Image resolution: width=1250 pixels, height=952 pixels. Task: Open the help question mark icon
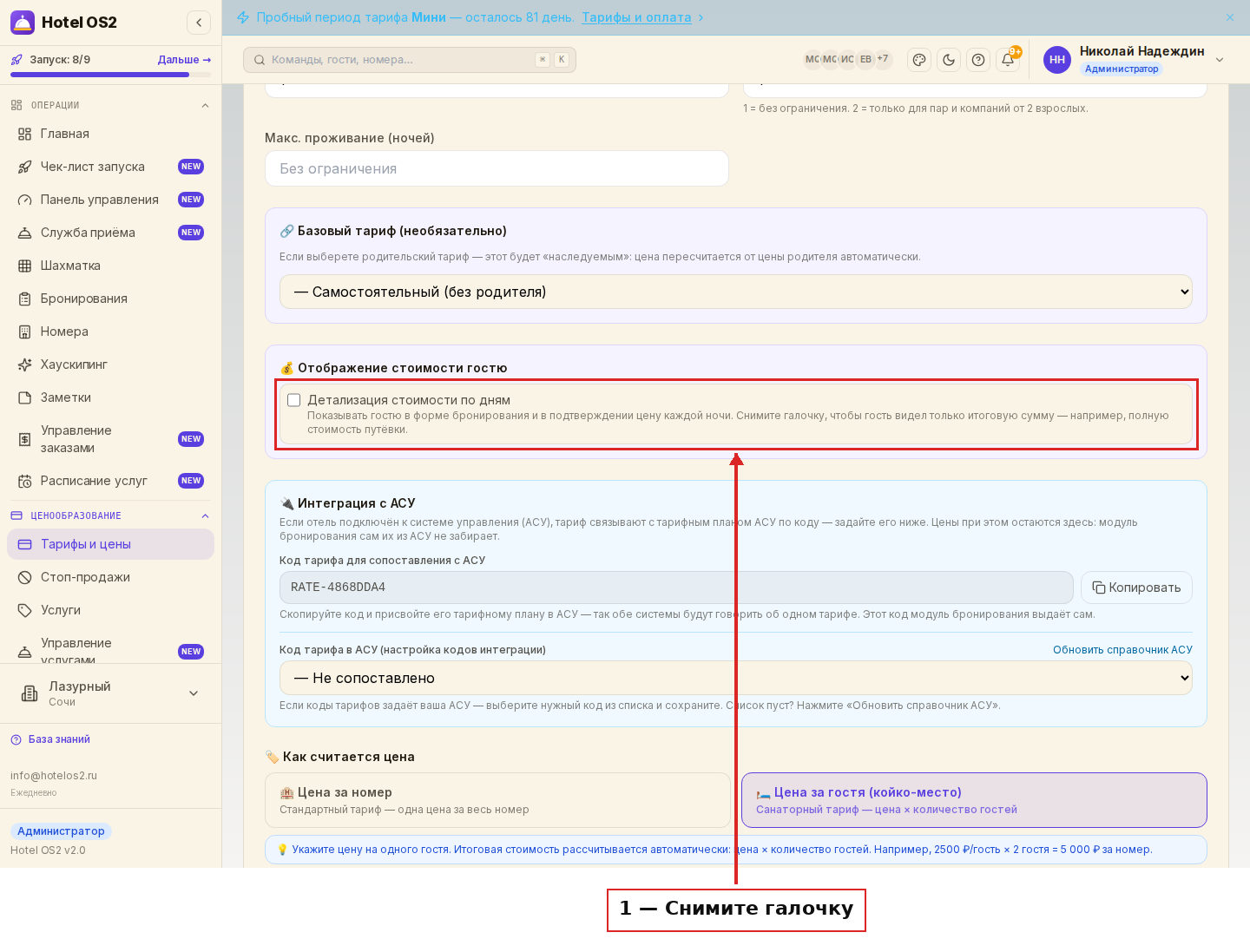point(978,60)
